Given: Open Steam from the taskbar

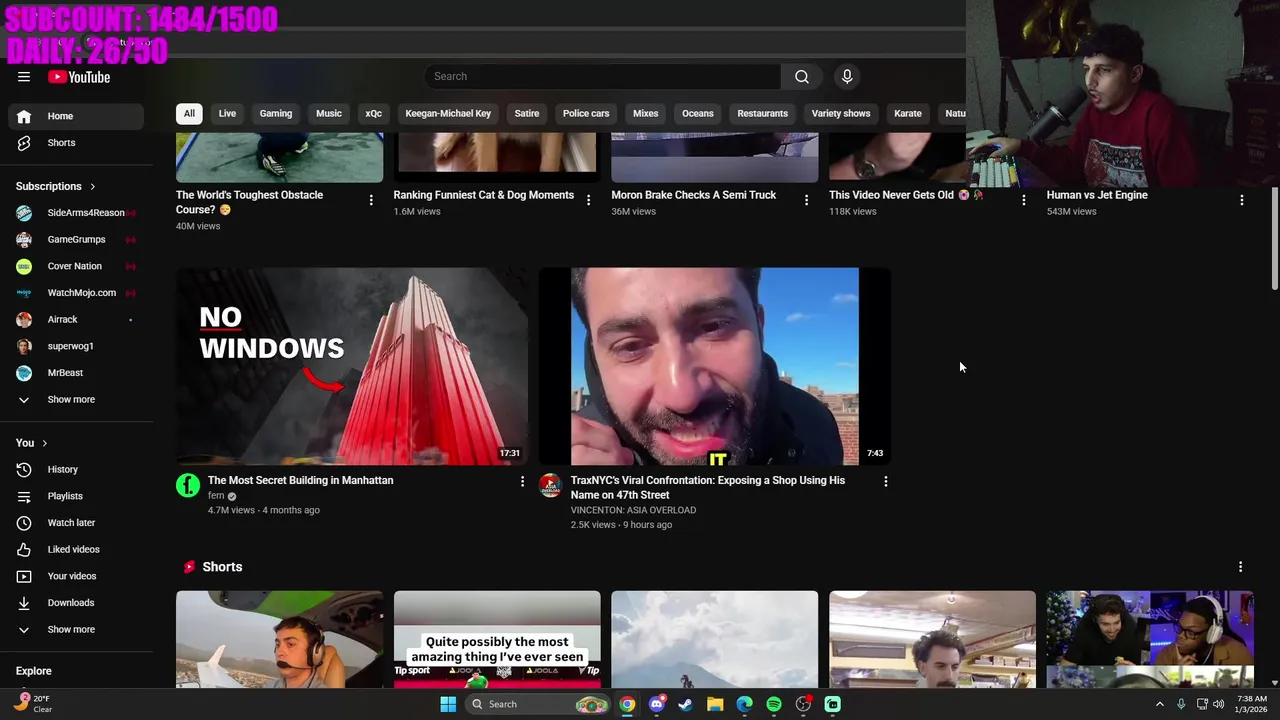Looking at the screenshot, I should click(x=685, y=704).
